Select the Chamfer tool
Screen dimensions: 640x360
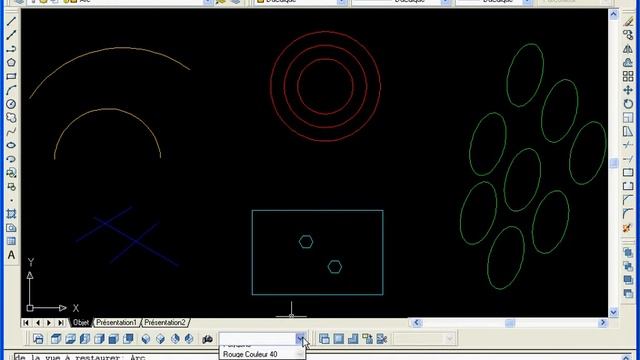628,200
